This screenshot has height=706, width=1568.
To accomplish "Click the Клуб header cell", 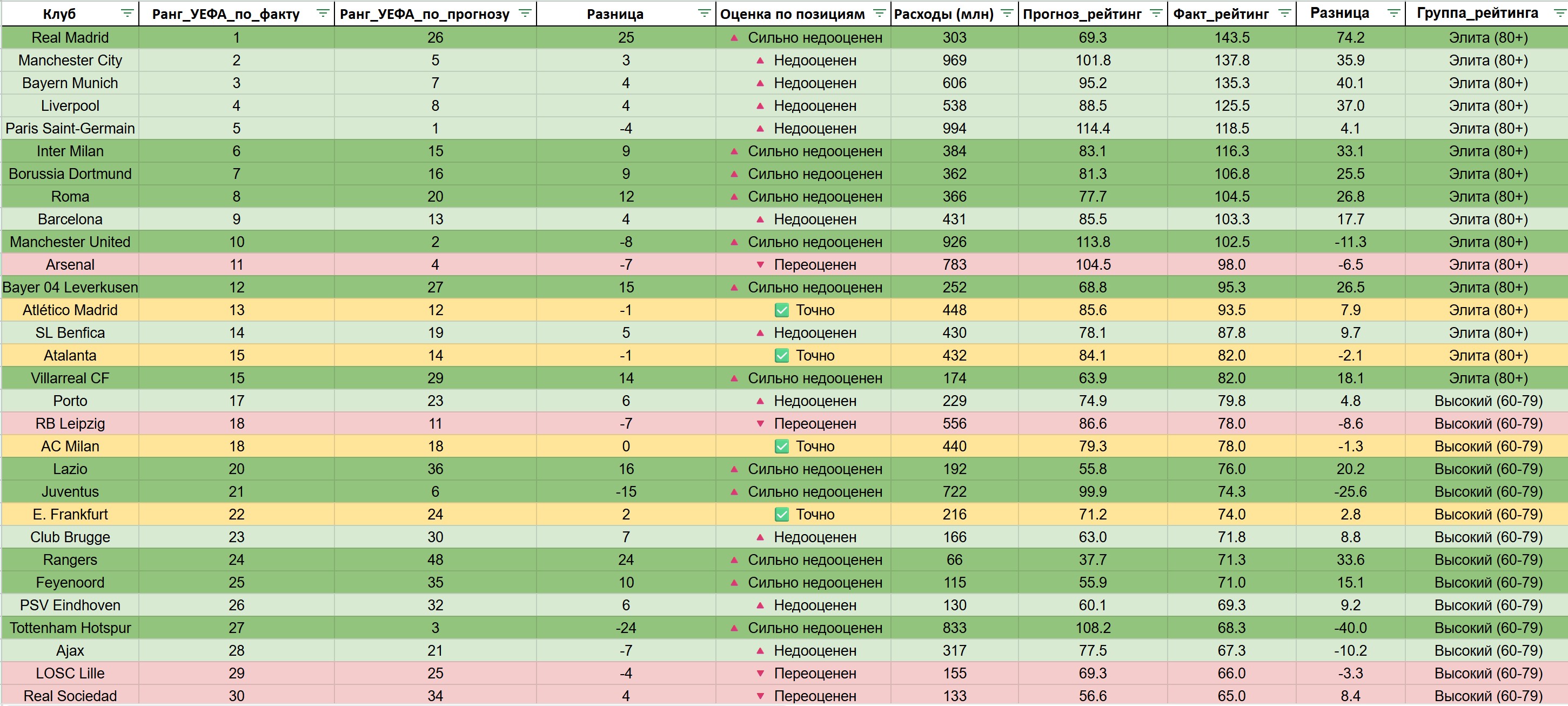I will coord(59,14).
